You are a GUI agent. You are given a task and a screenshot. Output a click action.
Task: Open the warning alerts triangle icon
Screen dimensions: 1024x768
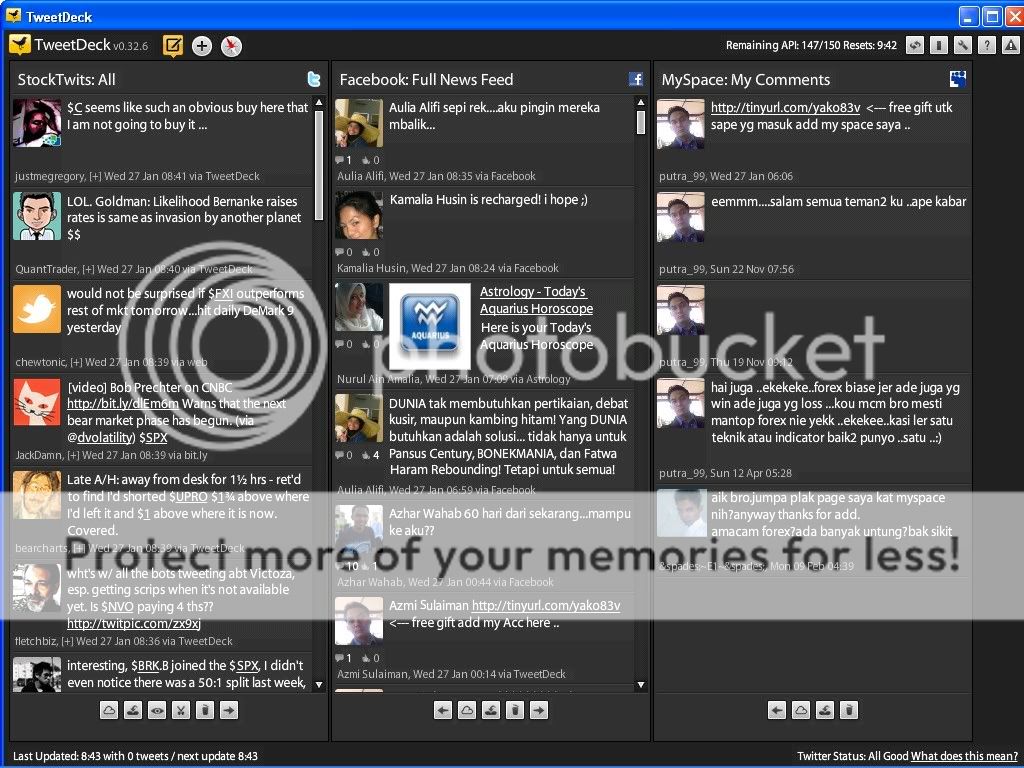tap(1011, 45)
